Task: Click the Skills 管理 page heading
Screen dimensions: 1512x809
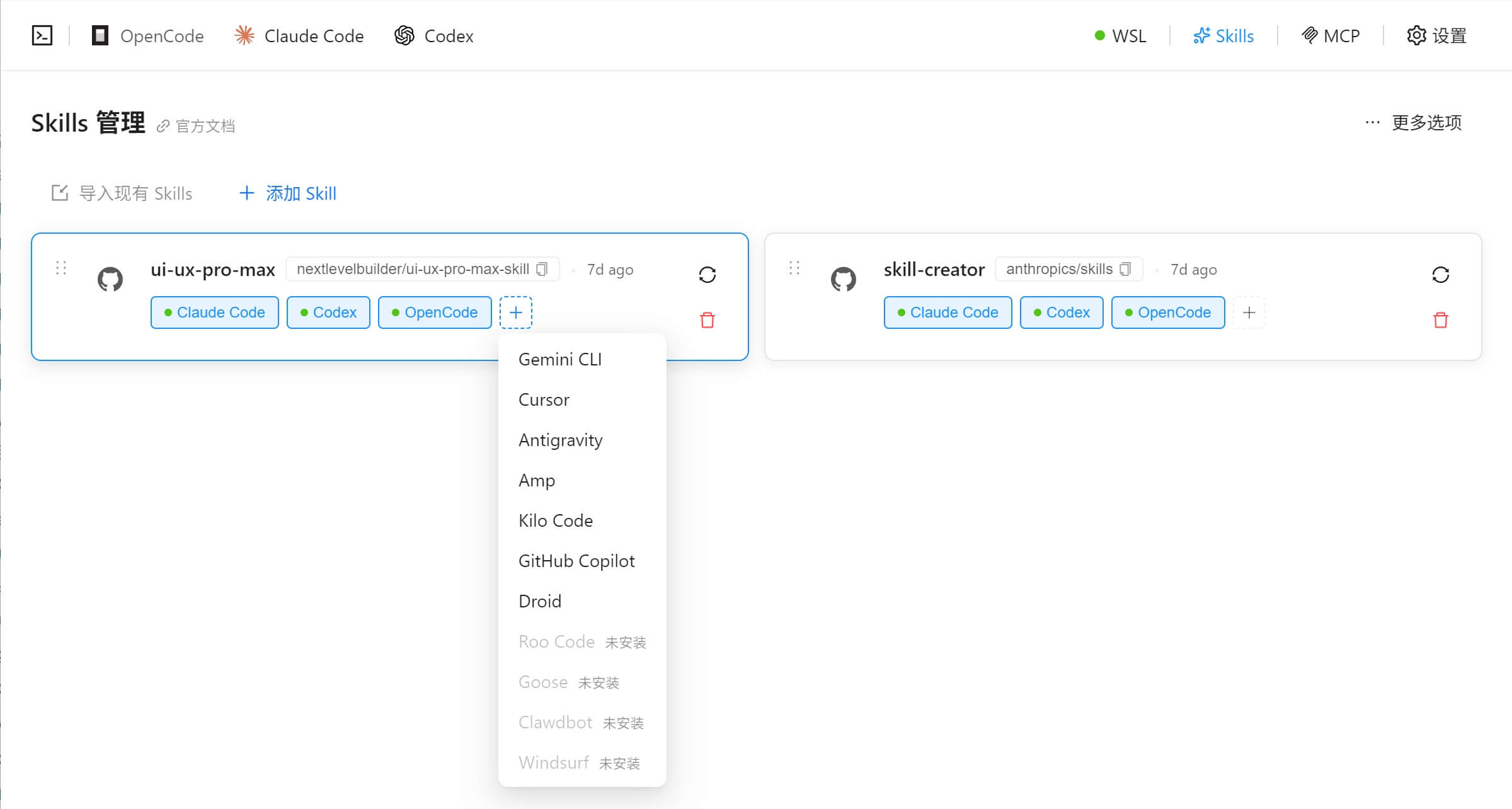Action: pyautogui.click(x=88, y=123)
